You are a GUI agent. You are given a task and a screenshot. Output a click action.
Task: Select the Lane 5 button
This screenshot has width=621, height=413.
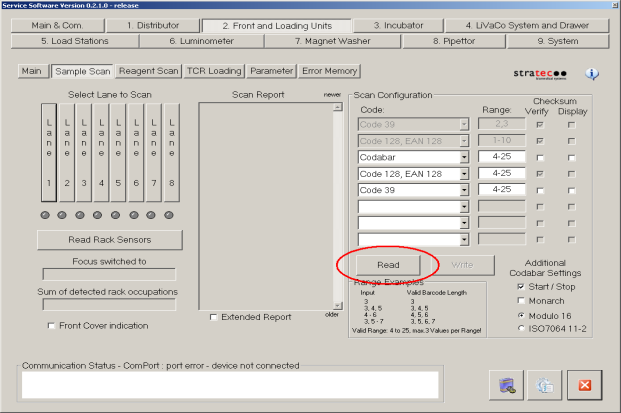click(119, 150)
